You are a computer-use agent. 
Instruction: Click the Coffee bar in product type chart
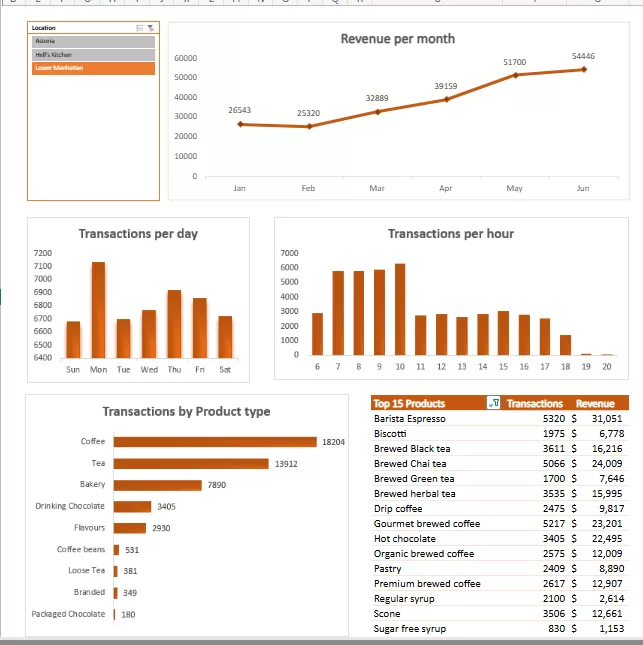[x=215, y=441]
